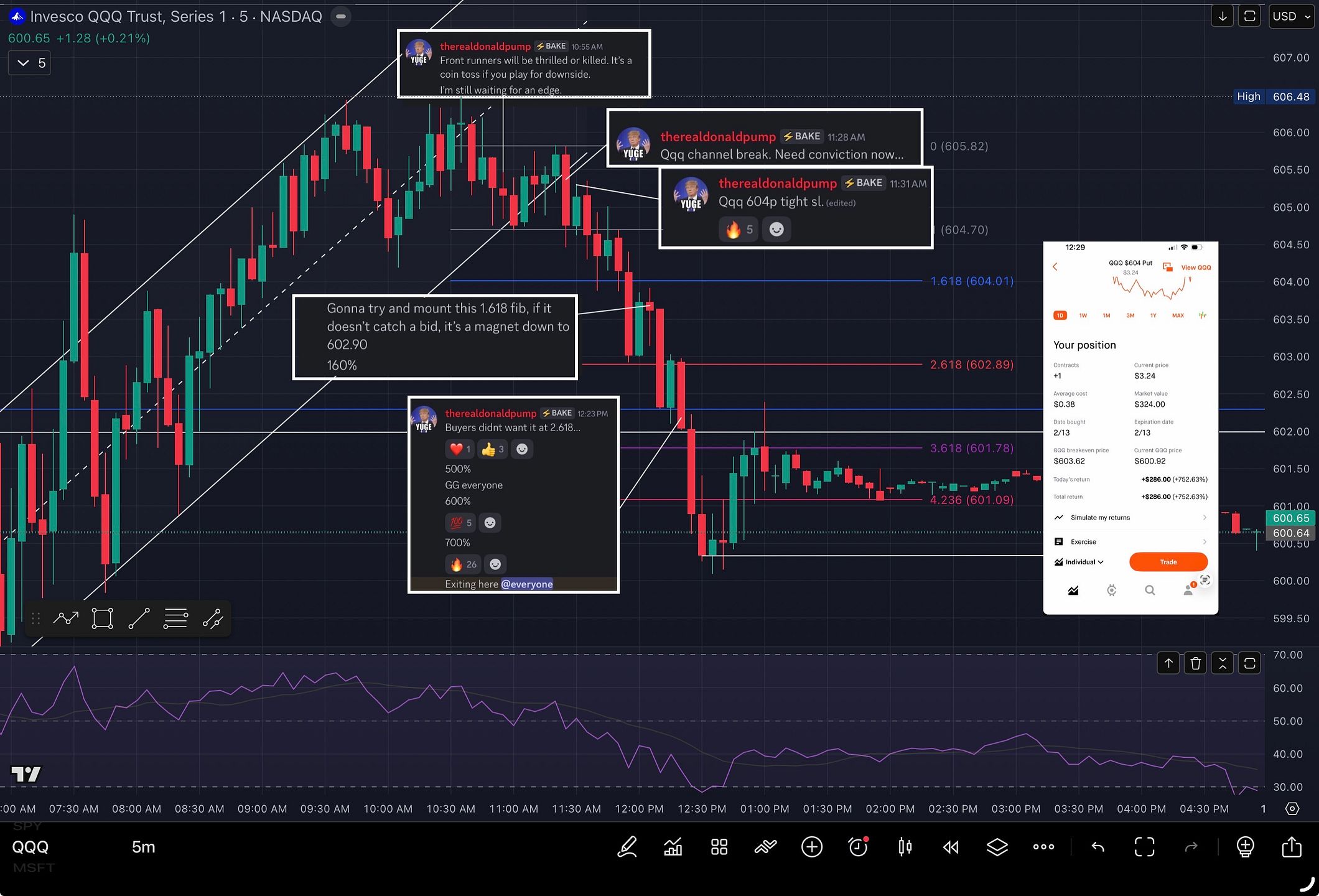The image size is (1319, 896).
Task: Change the 5m chart interval
Action: coord(143,847)
